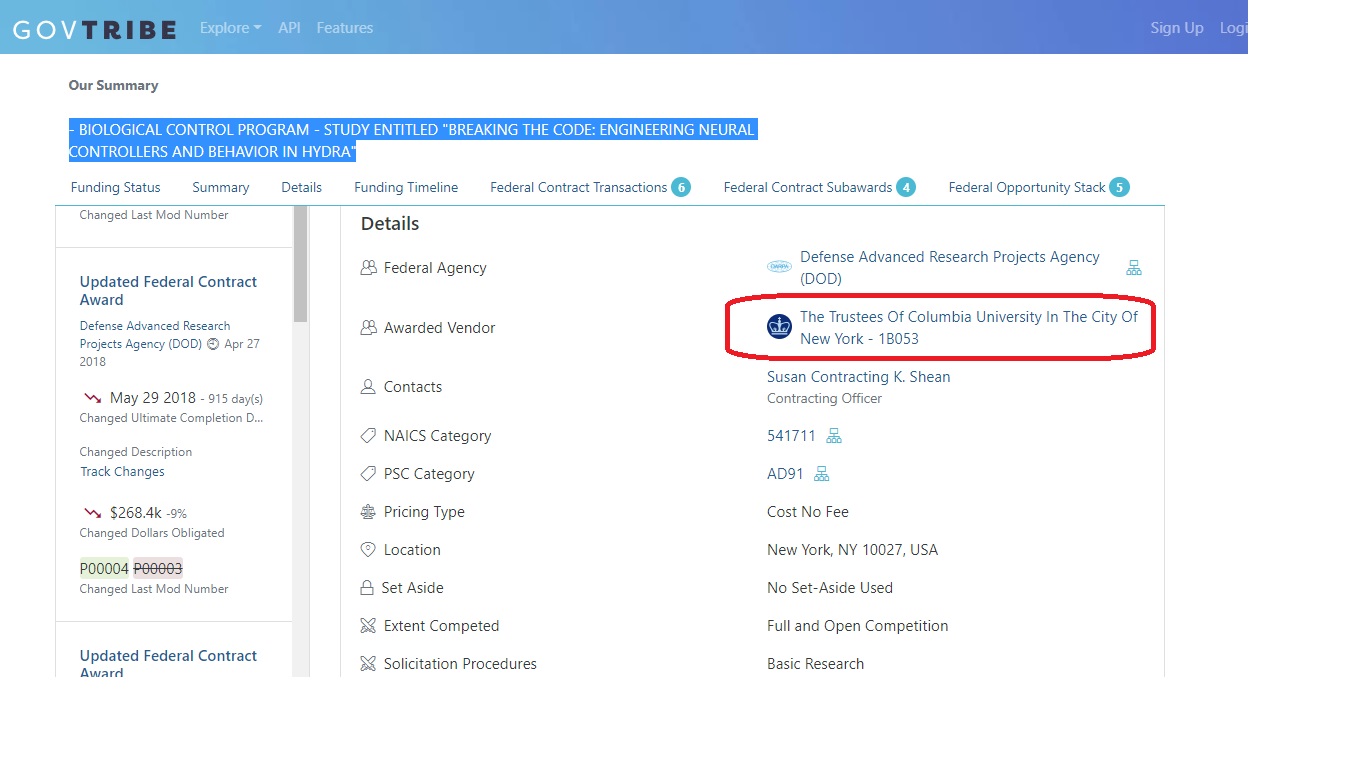Click the Extent Competed icon
This screenshot has height=768, width=1366.
368,626
